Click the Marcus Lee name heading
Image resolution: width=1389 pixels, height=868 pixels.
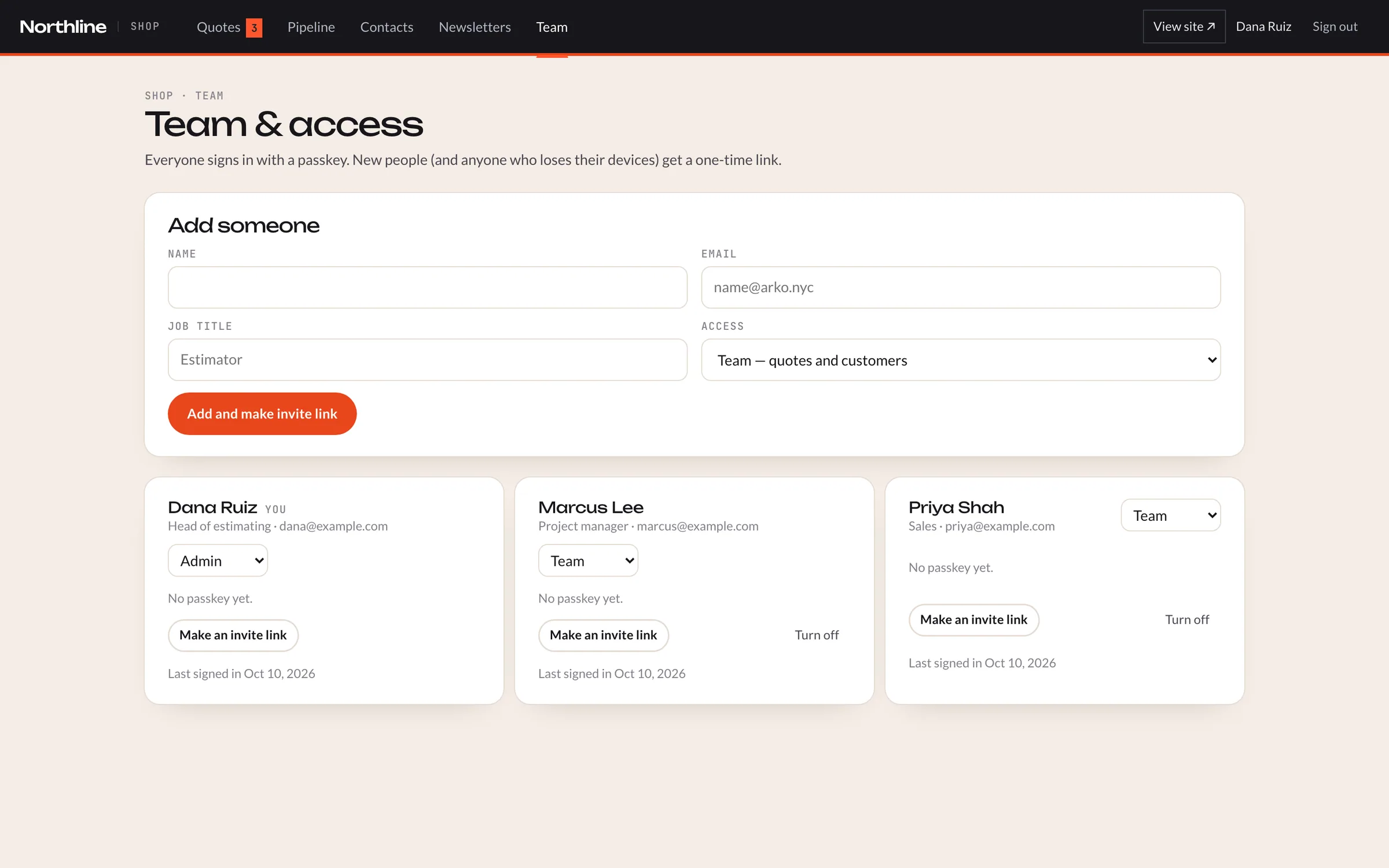(591, 507)
